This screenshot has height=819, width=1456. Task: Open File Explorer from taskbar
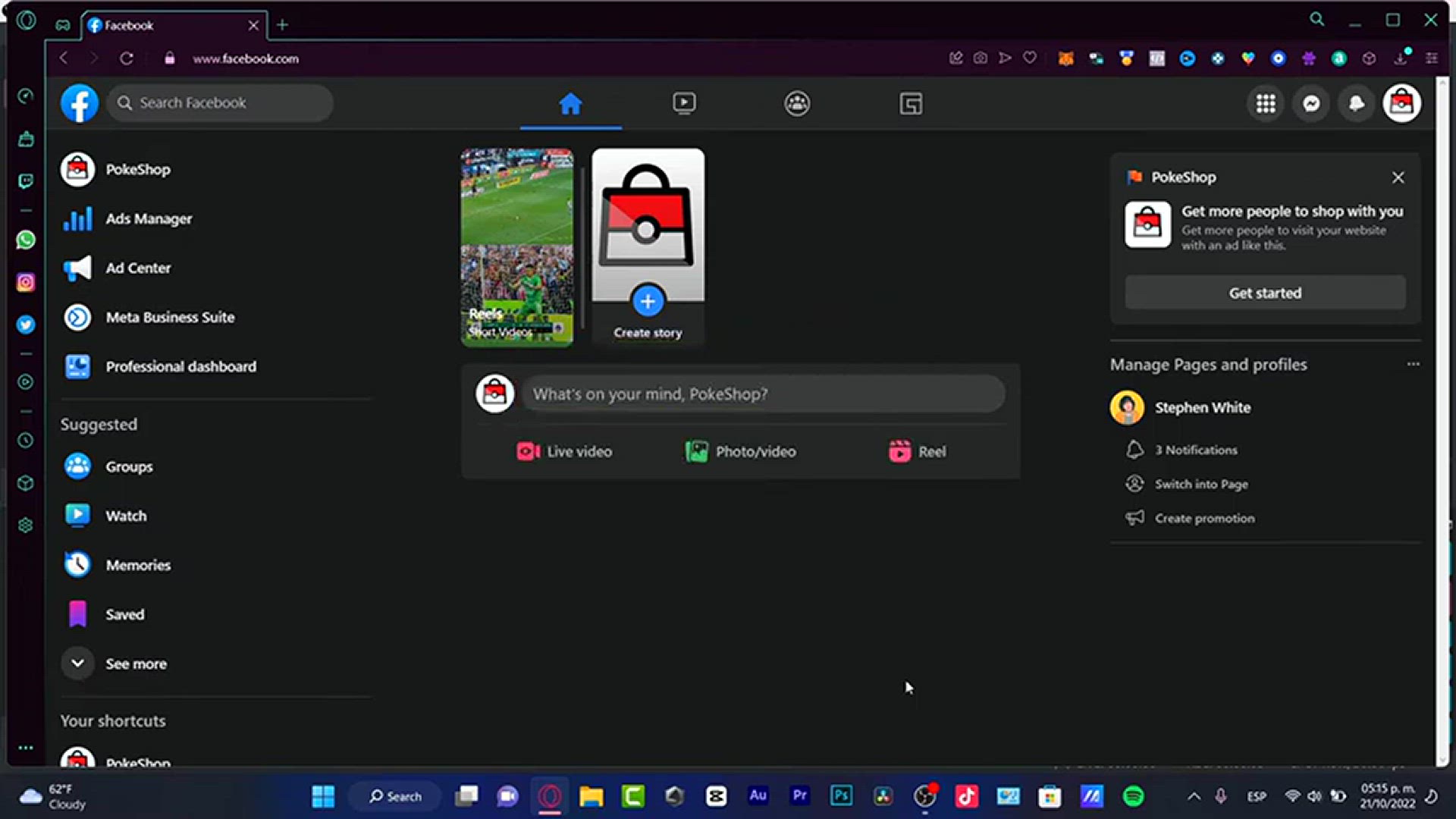tap(591, 796)
